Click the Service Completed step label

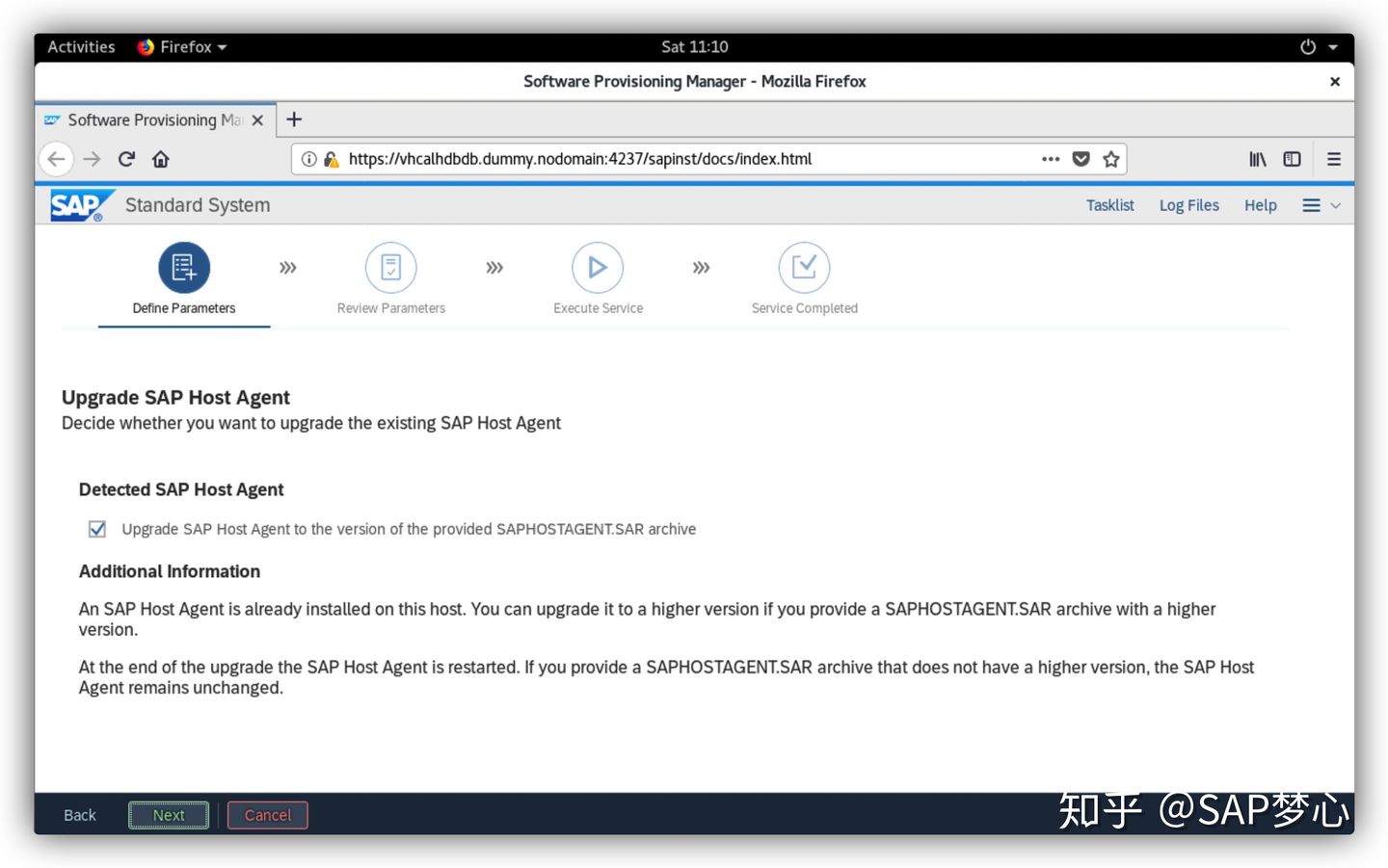click(x=804, y=308)
